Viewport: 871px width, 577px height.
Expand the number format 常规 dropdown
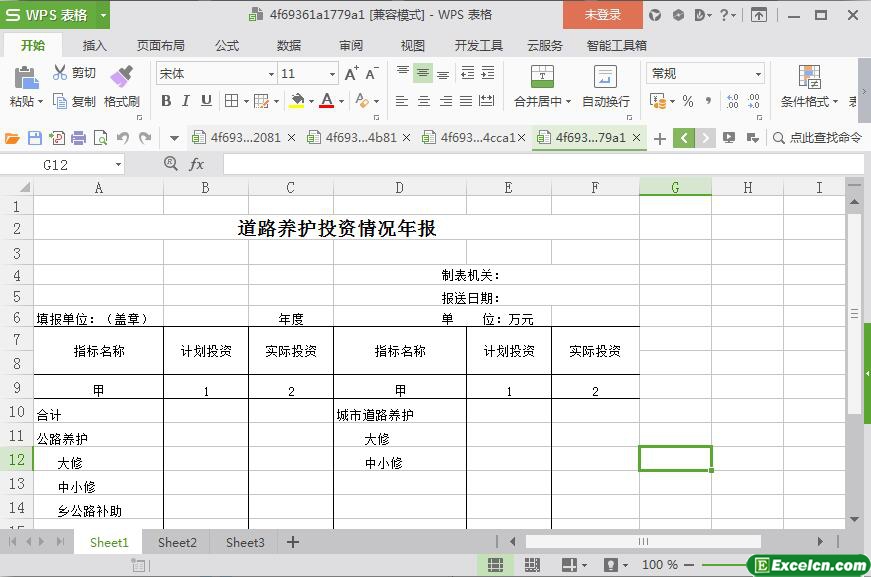pos(758,74)
